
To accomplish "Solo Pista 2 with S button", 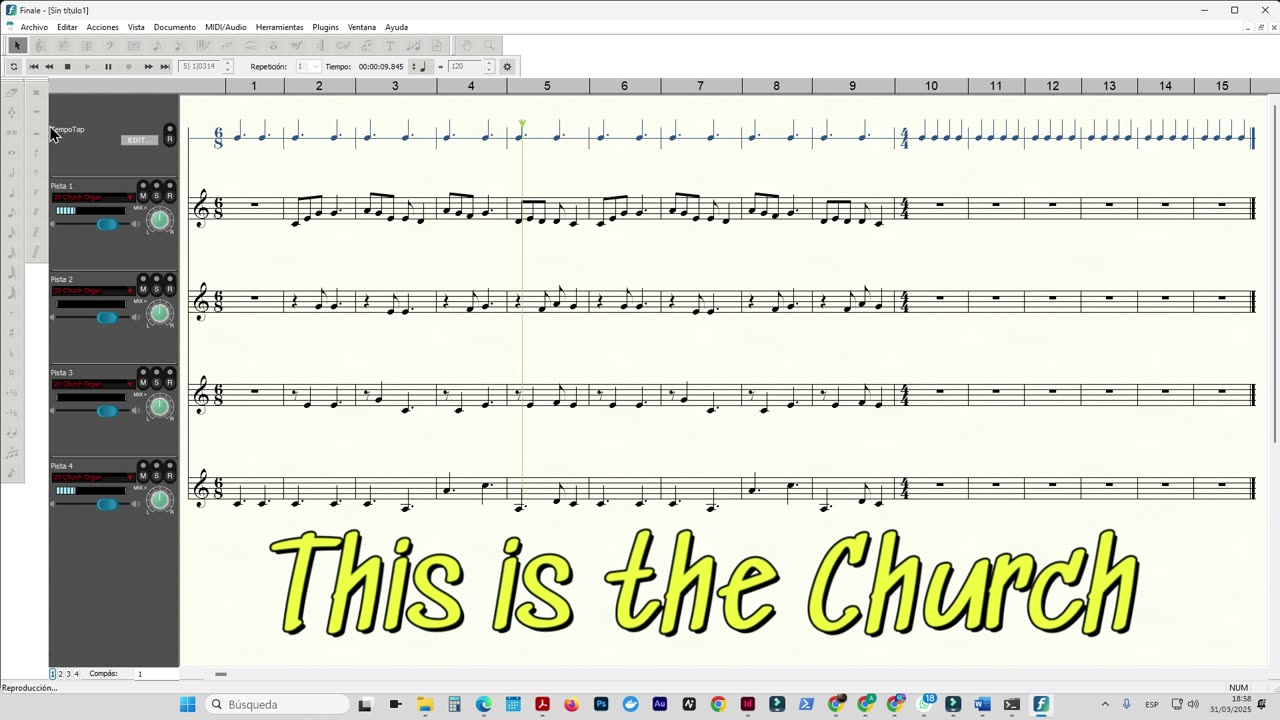I will [156, 289].
